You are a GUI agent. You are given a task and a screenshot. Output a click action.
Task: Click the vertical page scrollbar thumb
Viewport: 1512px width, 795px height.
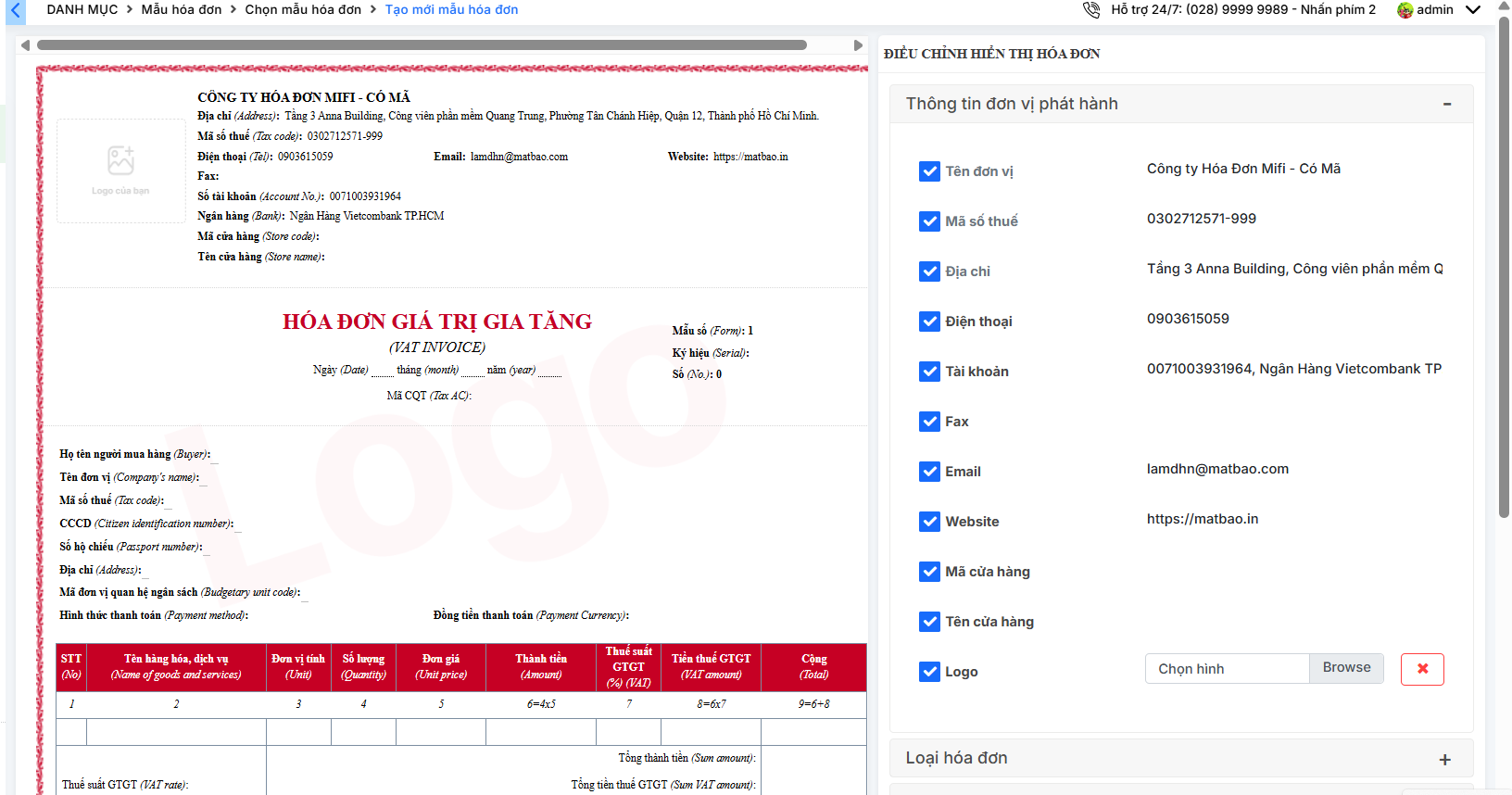point(1504,267)
